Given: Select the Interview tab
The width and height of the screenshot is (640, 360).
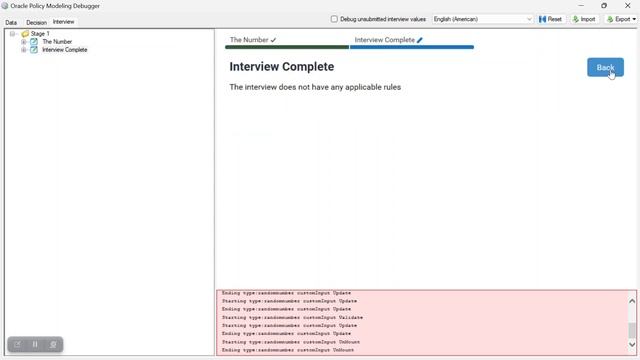Looking at the screenshot, I should pos(63,22).
